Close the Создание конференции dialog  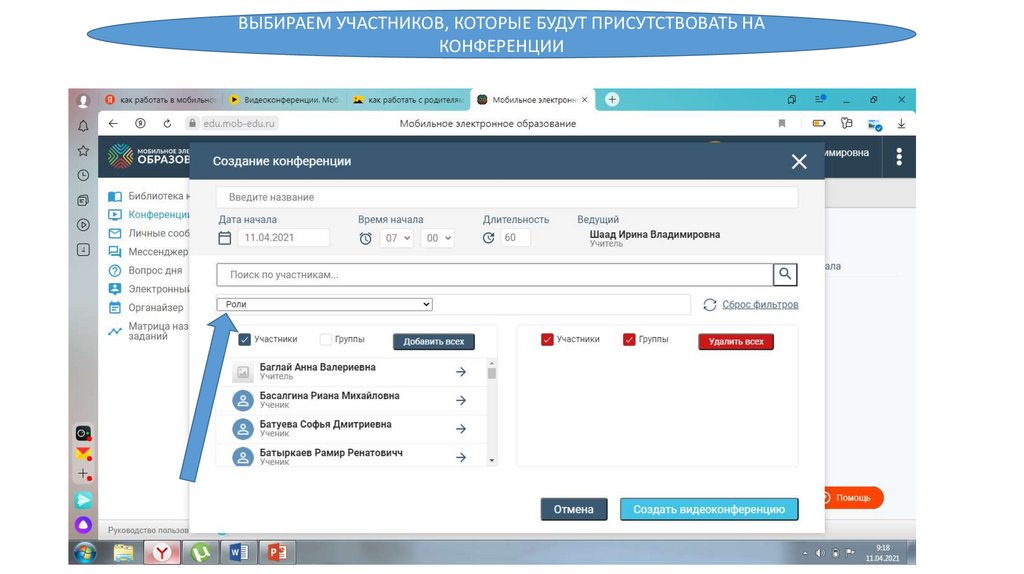pos(798,161)
